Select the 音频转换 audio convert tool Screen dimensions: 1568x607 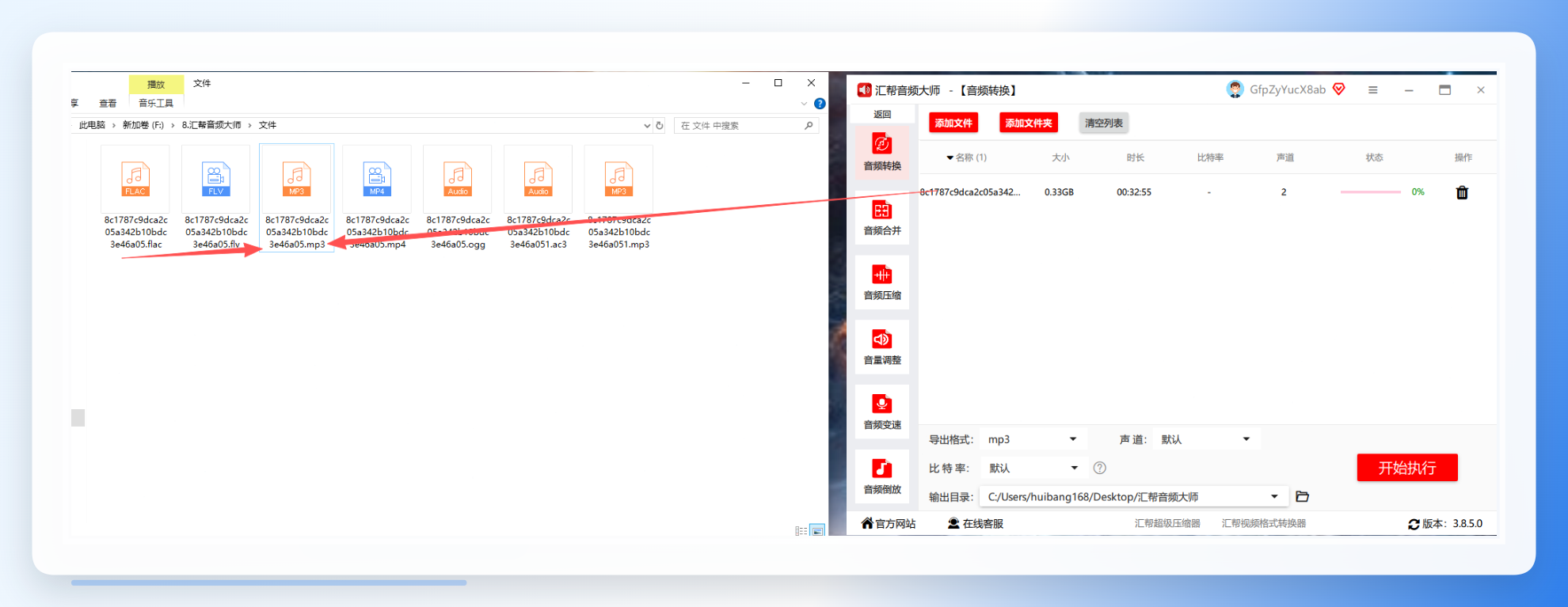point(882,152)
